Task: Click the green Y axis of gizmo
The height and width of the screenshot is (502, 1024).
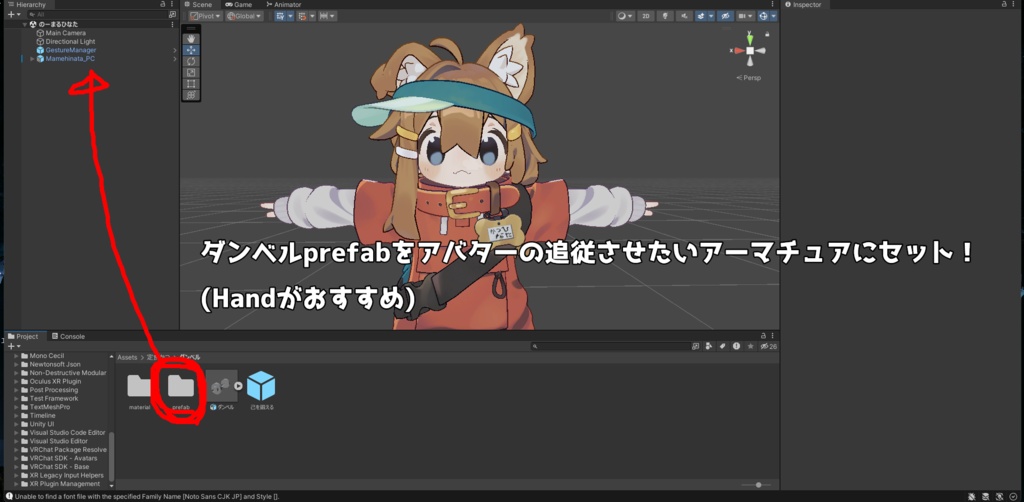Action: 750,38
